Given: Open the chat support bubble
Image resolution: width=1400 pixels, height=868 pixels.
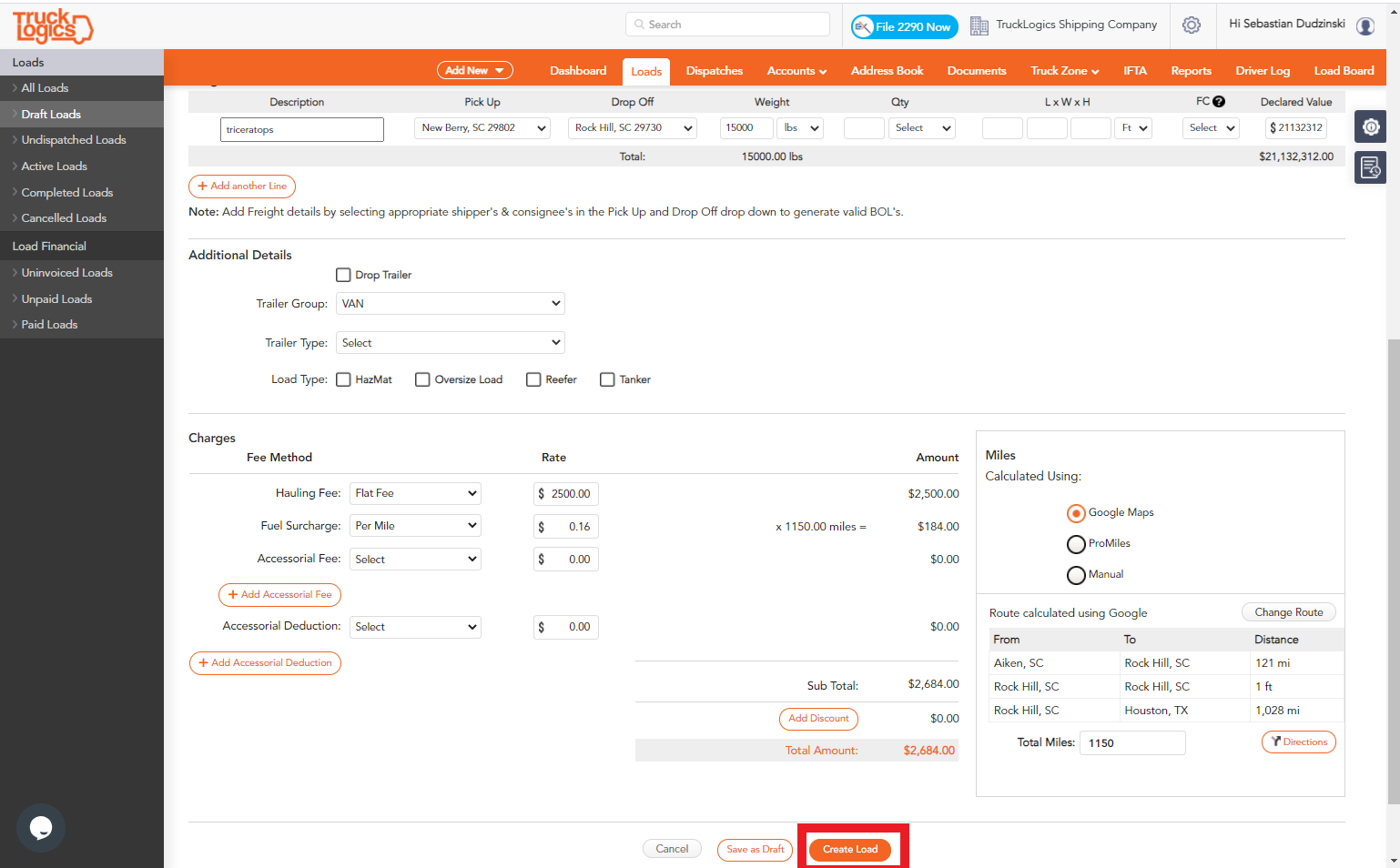Looking at the screenshot, I should pyautogui.click(x=41, y=827).
